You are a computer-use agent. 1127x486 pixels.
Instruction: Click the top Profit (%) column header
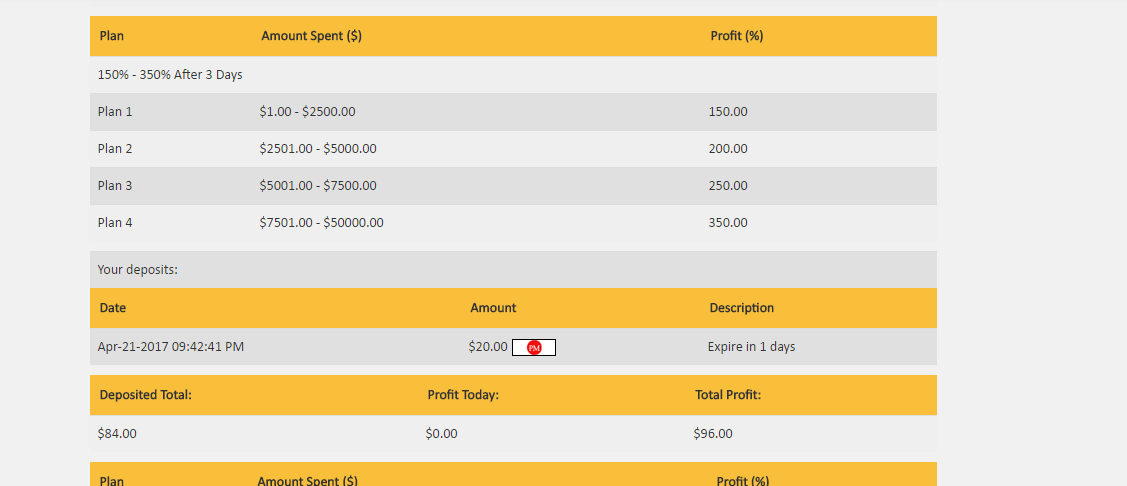736,36
